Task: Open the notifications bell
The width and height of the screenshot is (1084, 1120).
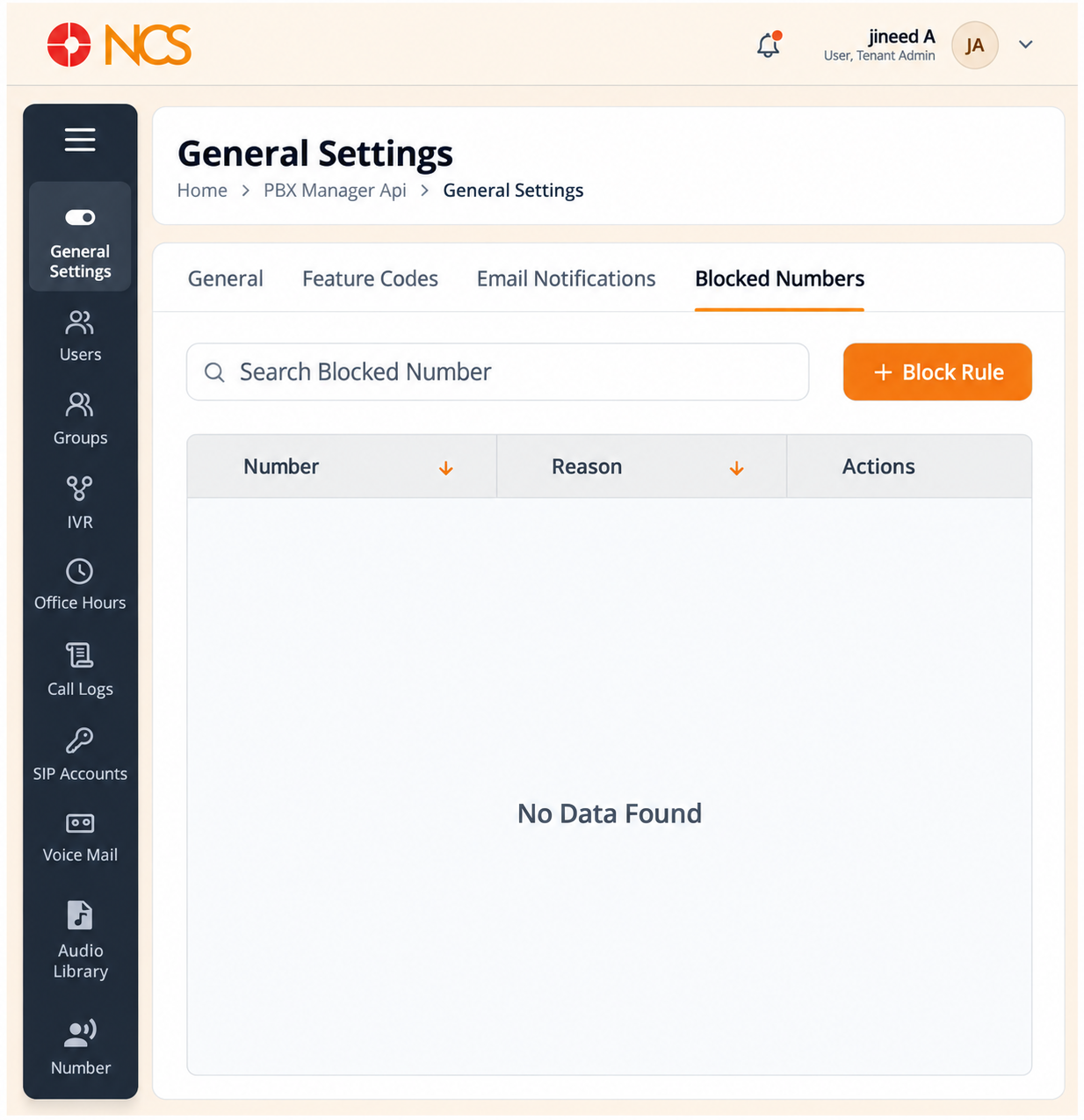Action: click(x=769, y=45)
